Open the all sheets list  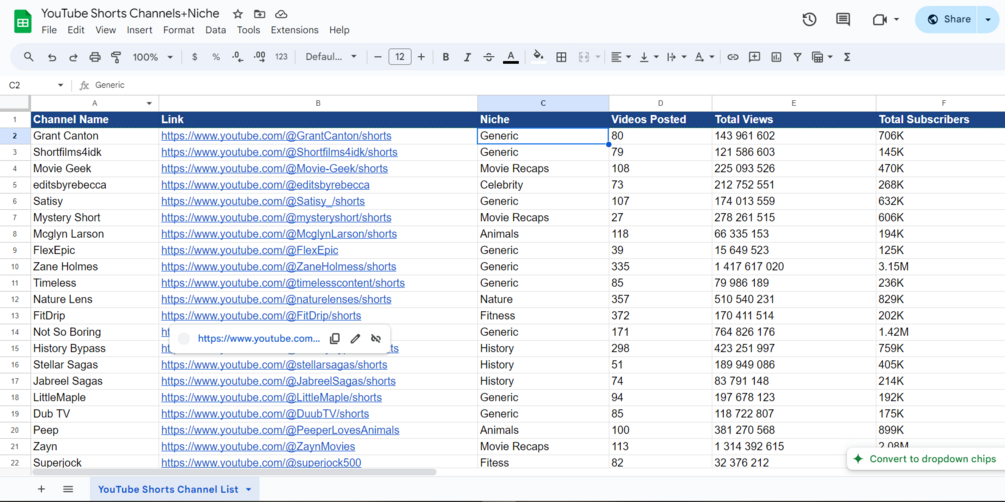pyautogui.click(x=68, y=489)
